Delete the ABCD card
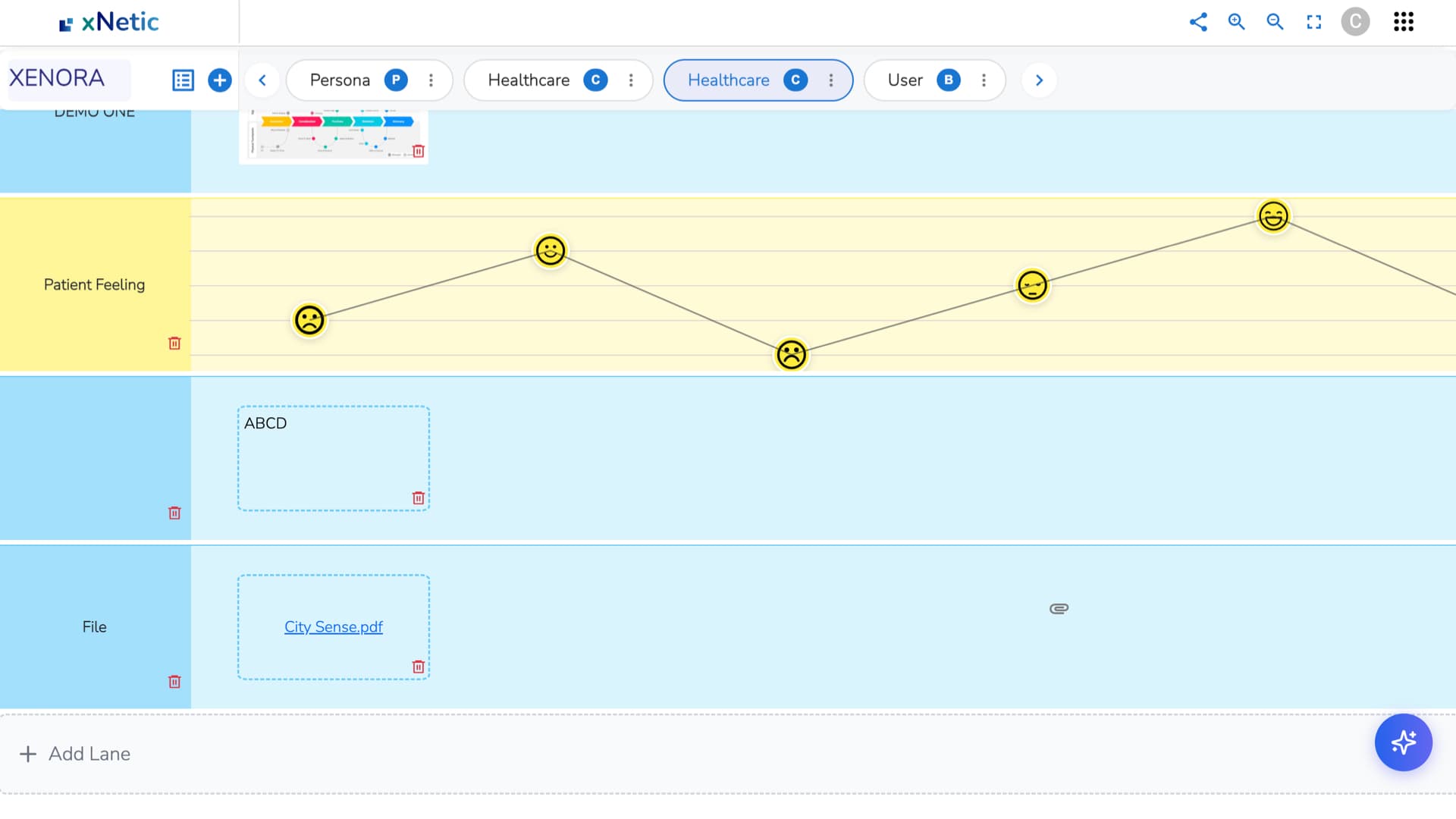This screenshot has height=819, width=1456. pyautogui.click(x=418, y=498)
